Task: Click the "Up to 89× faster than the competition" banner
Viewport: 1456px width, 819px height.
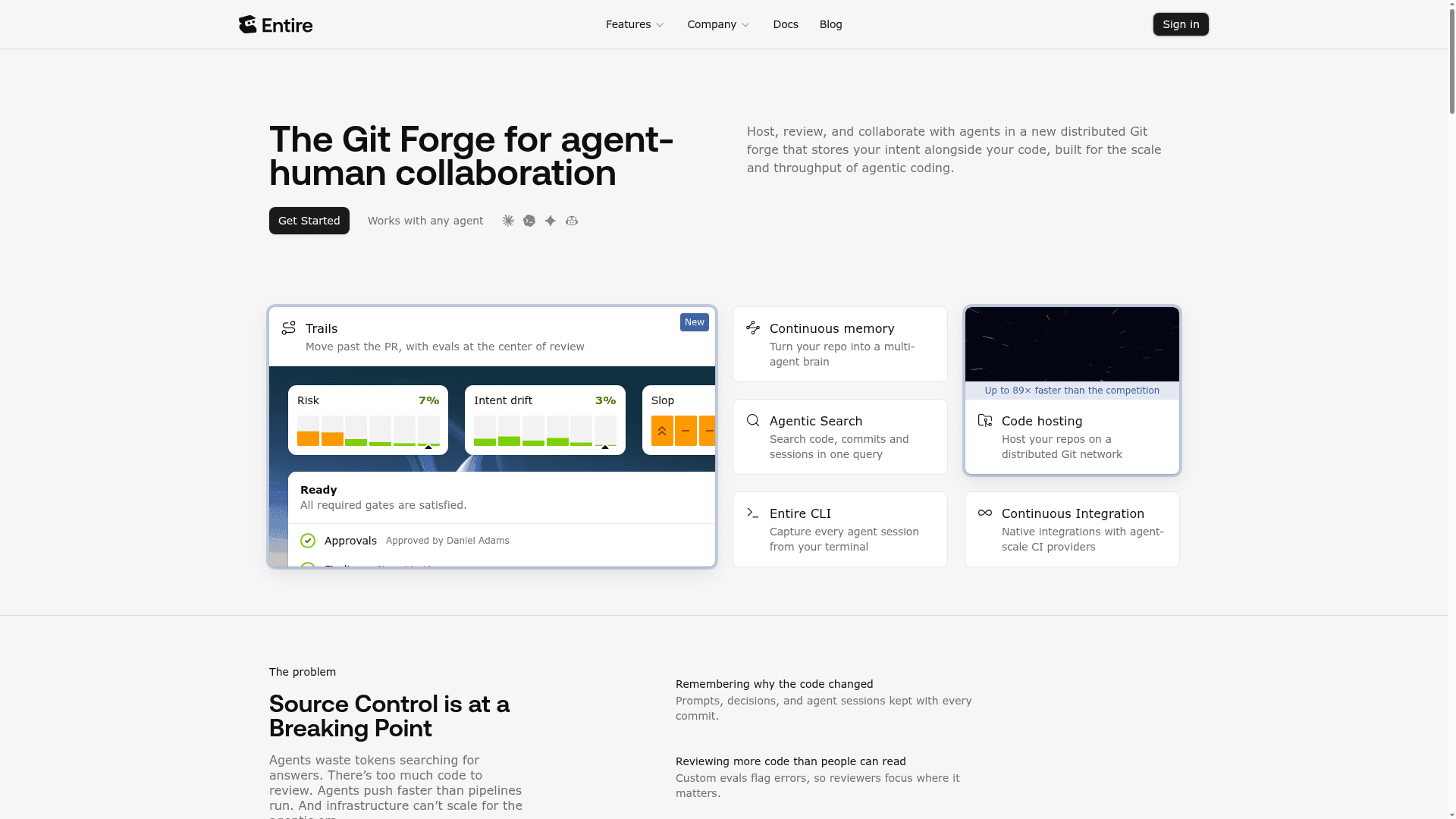Action: pos(1072,391)
